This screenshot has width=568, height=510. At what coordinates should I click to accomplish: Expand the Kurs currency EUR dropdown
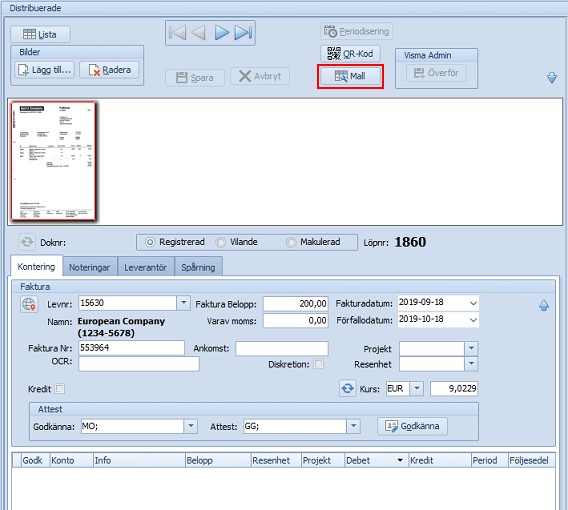pyautogui.click(x=417, y=388)
